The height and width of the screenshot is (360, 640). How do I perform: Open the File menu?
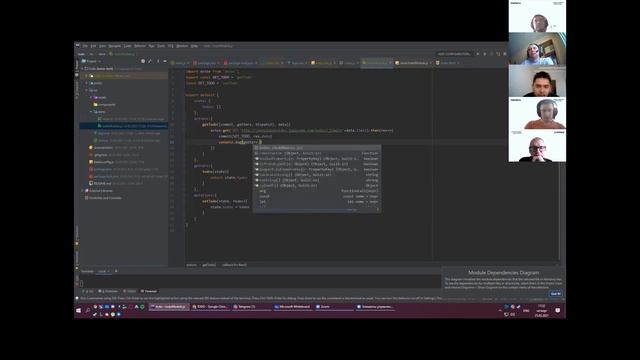[85, 46]
